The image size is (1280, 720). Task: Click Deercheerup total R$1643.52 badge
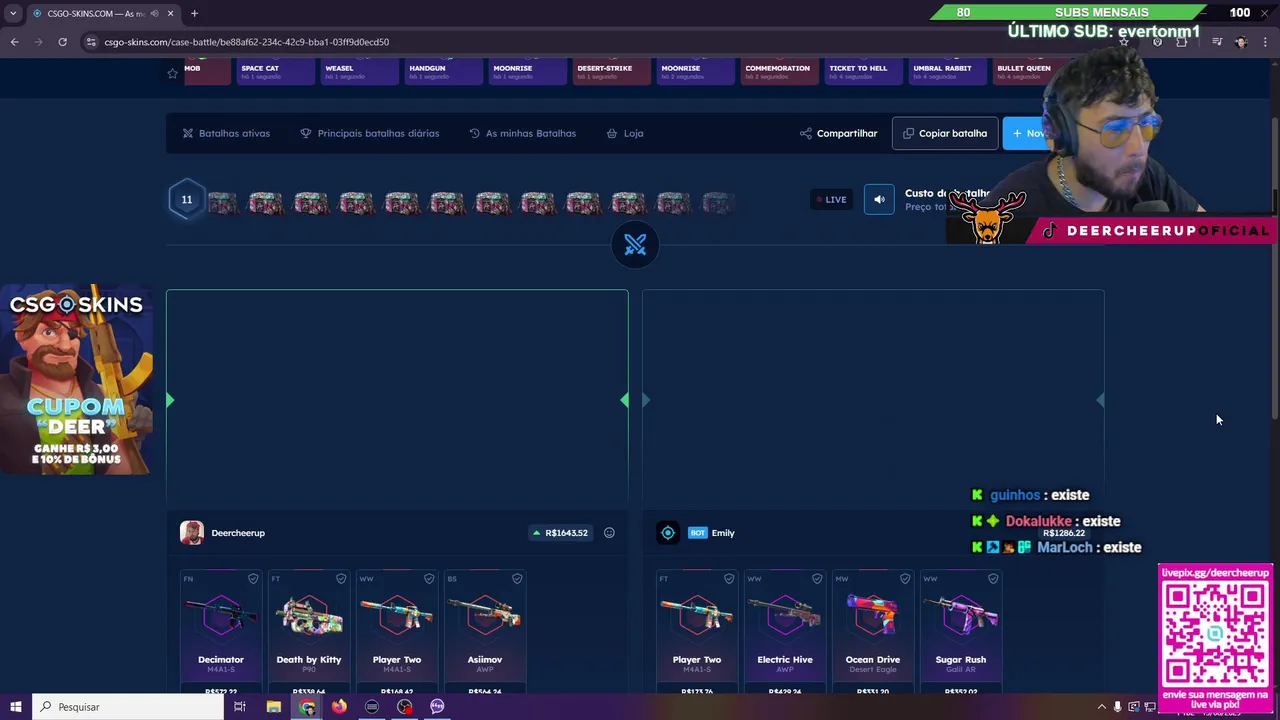[560, 533]
